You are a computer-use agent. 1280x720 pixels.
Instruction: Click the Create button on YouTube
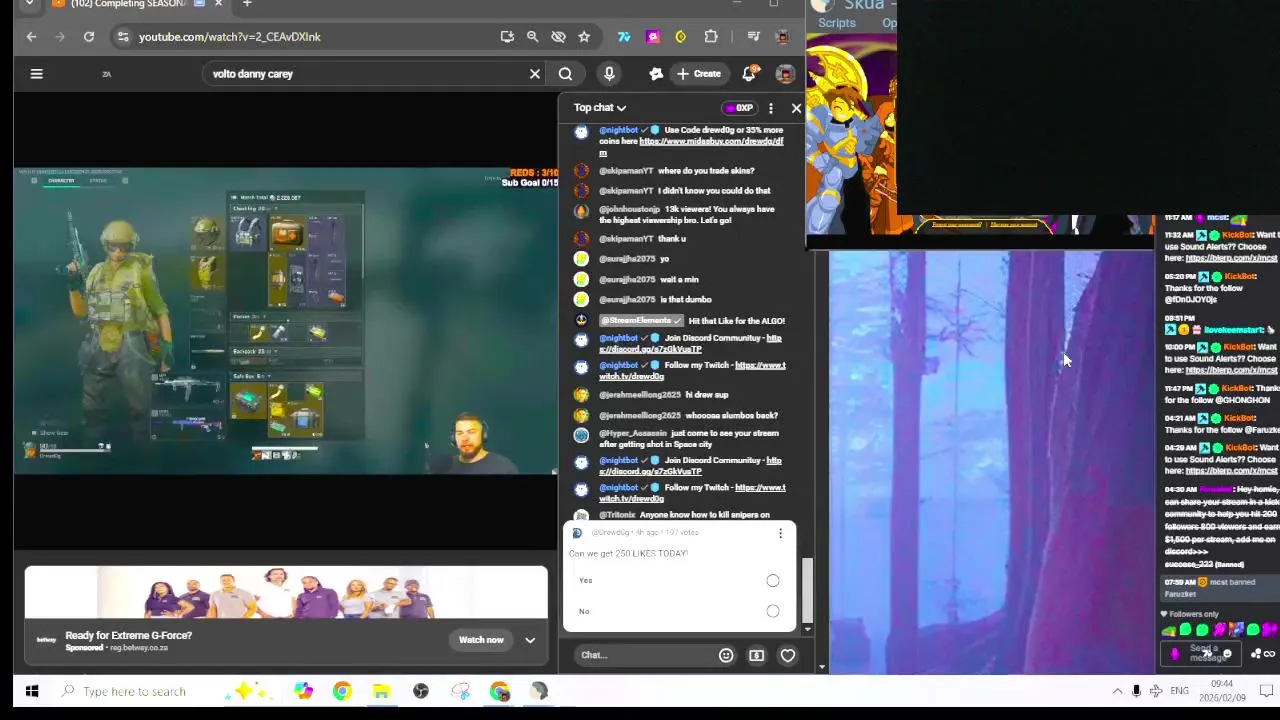[x=698, y=74]
